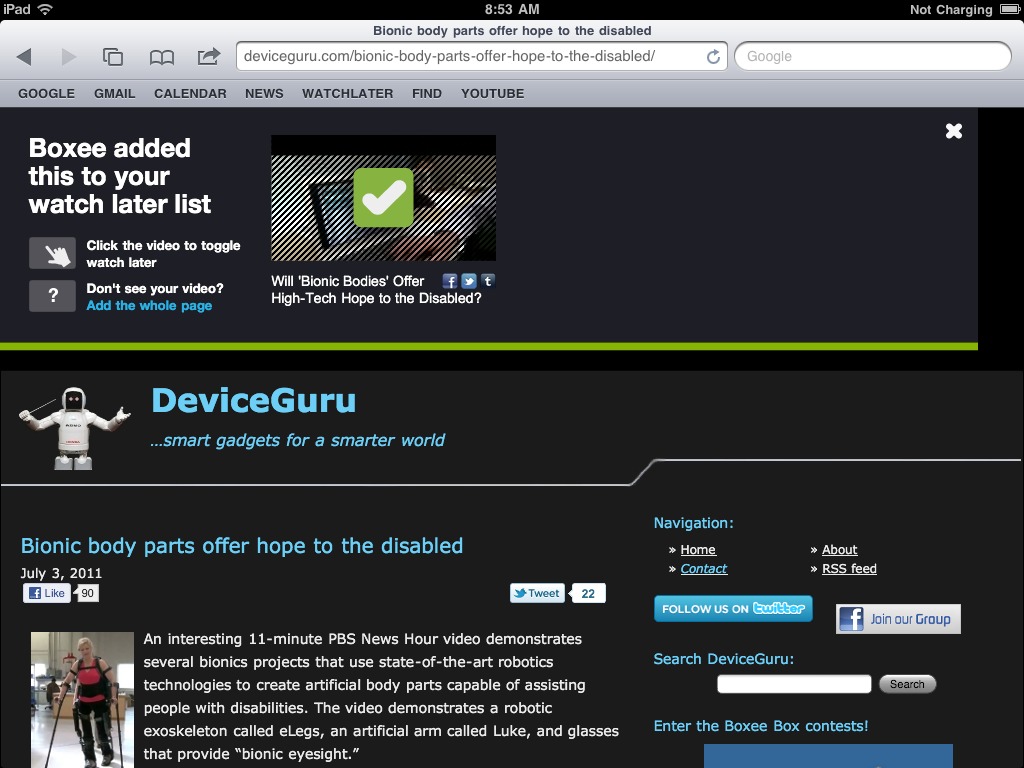
Task: Click the tweet count 22
Action: coord(588,593)
